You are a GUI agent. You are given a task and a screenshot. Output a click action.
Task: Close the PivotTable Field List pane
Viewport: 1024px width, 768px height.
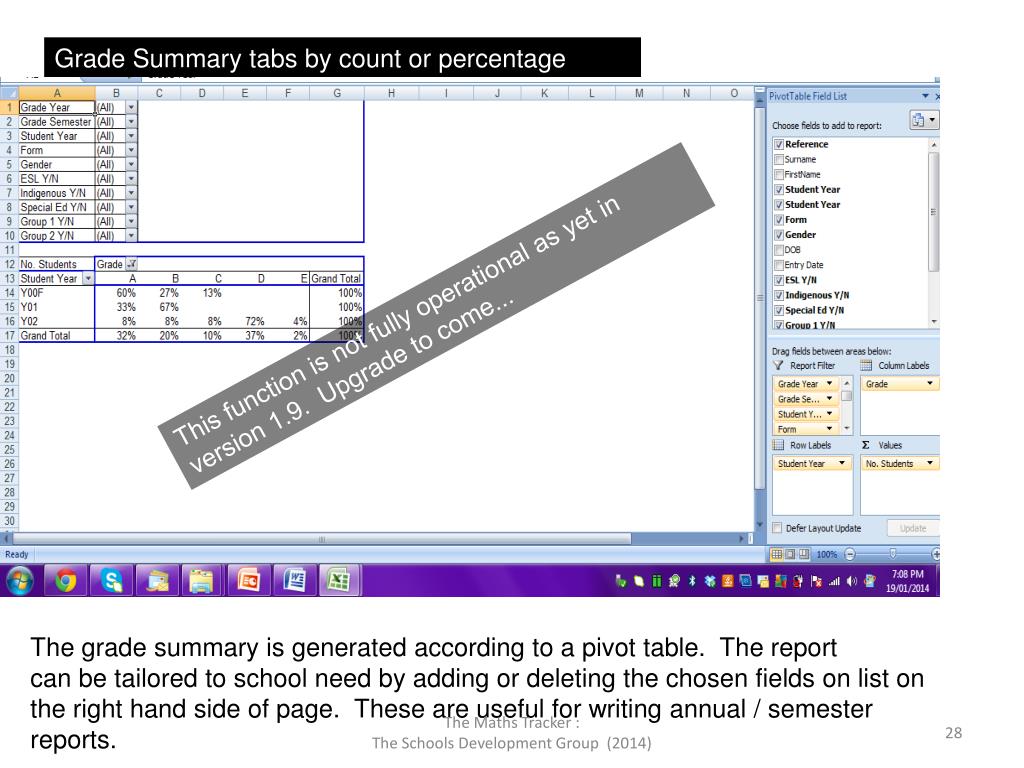point(937,97)
